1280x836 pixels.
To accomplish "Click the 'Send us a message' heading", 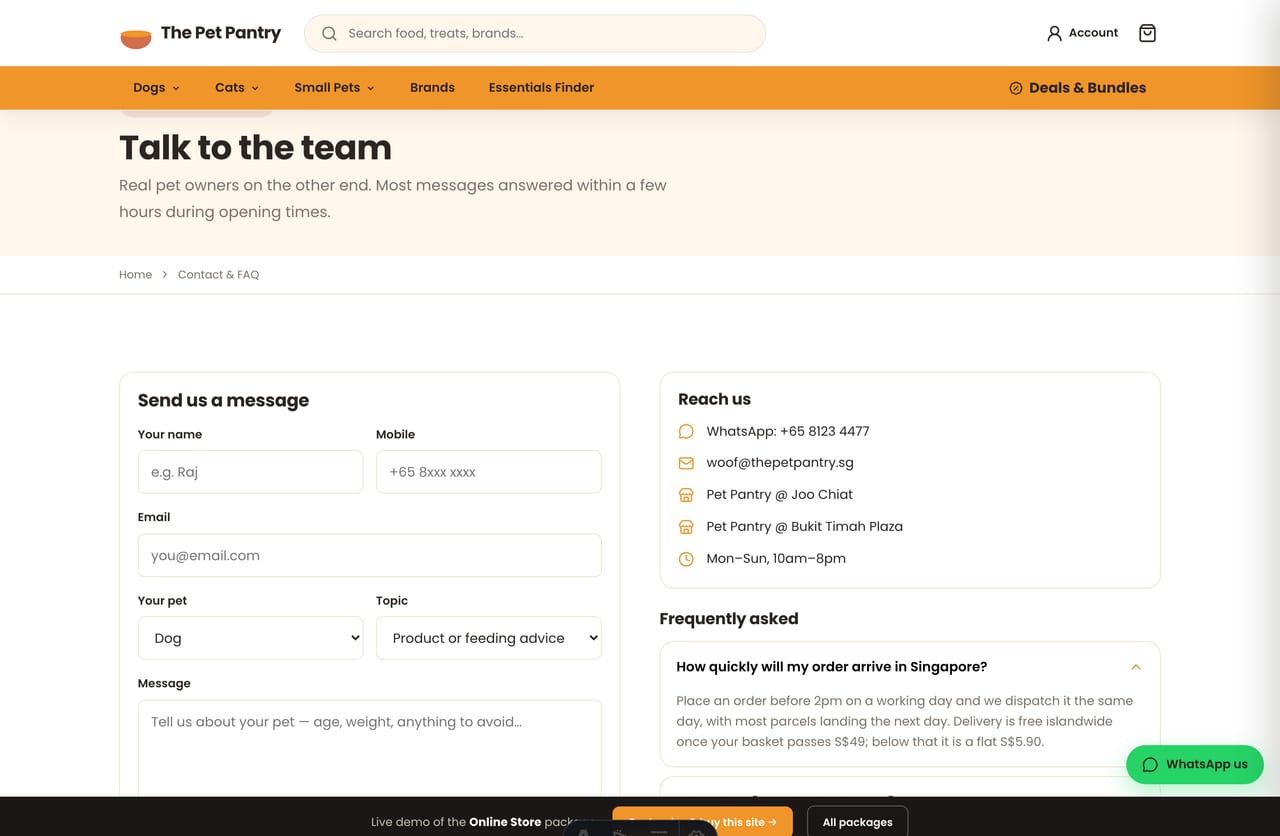I will pyautogui.click(x=223, y=400).
